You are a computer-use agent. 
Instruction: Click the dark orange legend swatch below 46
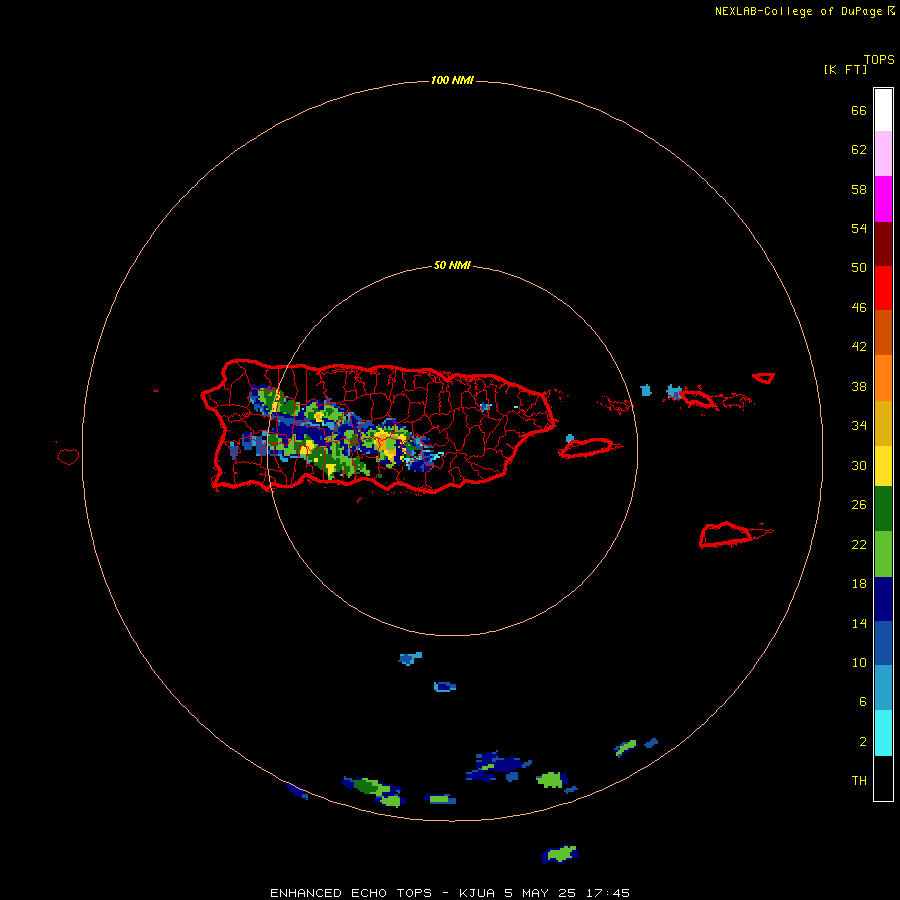(883, 333)
